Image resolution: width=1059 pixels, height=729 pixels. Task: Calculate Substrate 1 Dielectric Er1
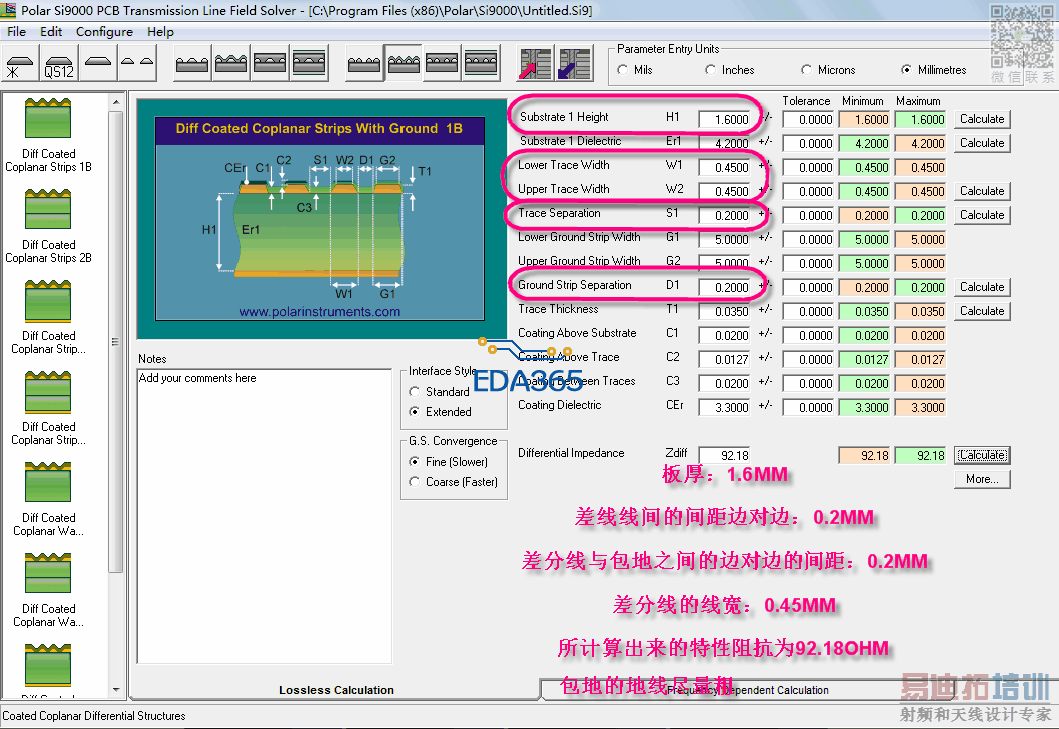pyautogui.click(x=982, y=143)
